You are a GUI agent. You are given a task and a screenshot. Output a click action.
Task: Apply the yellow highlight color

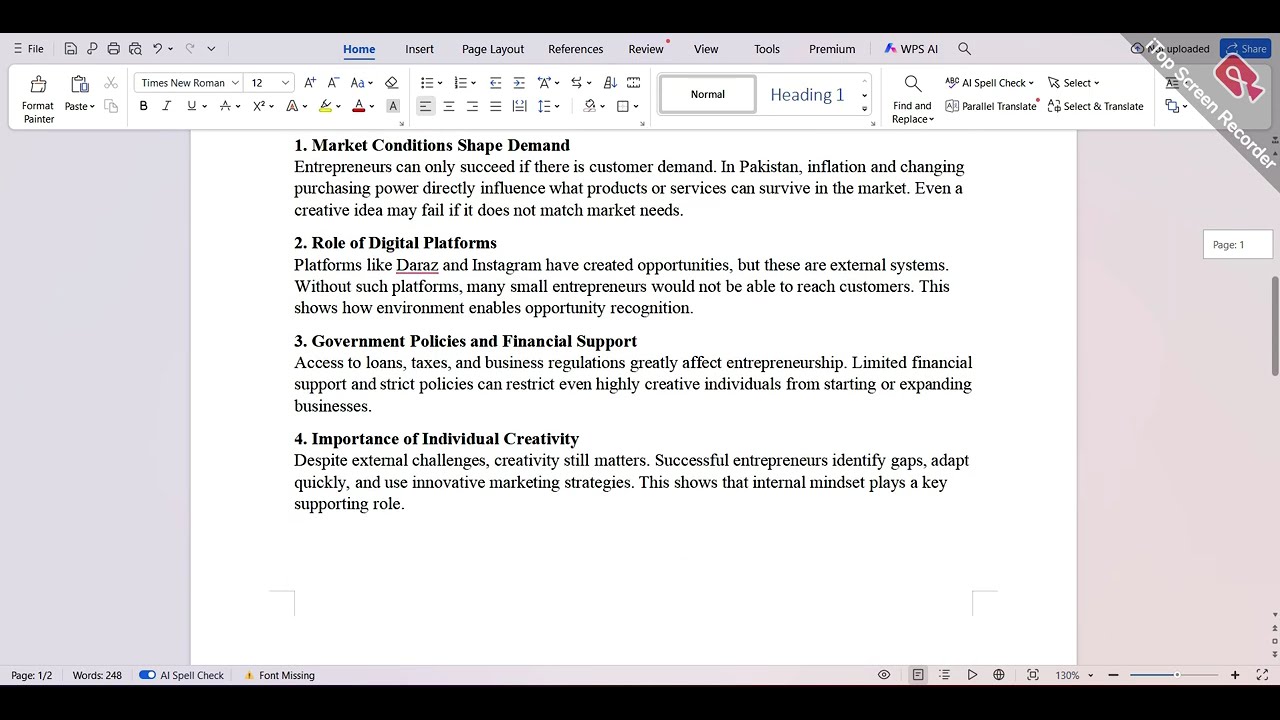[x=325, y=106]
